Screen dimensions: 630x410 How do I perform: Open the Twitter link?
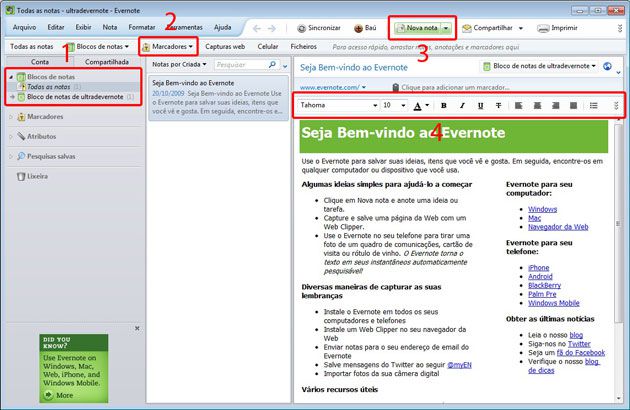click(x=579, y=344)
